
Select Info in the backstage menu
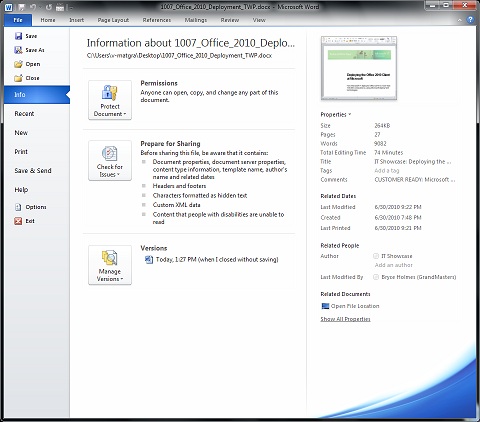click(x=37, y=95)
